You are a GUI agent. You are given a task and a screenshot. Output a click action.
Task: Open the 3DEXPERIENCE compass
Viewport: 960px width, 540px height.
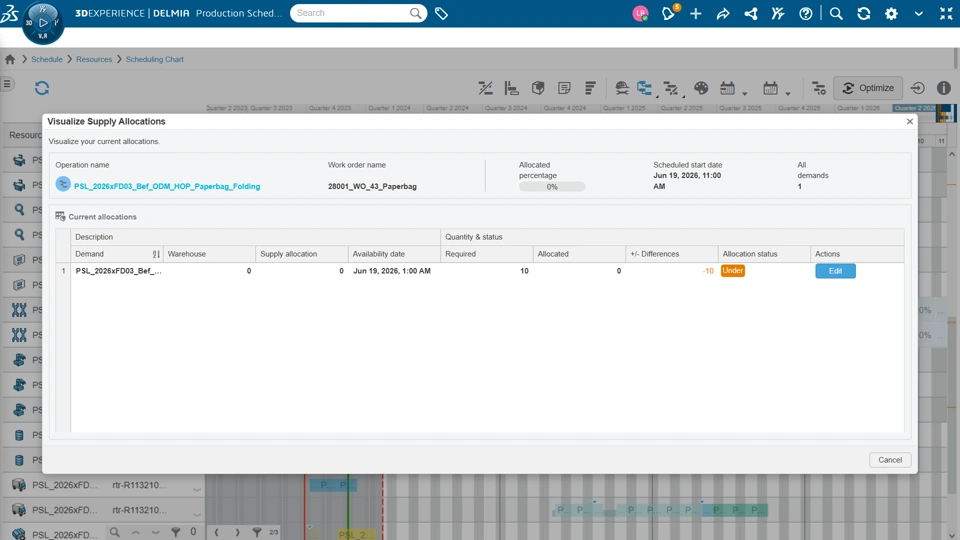point(42,23)
